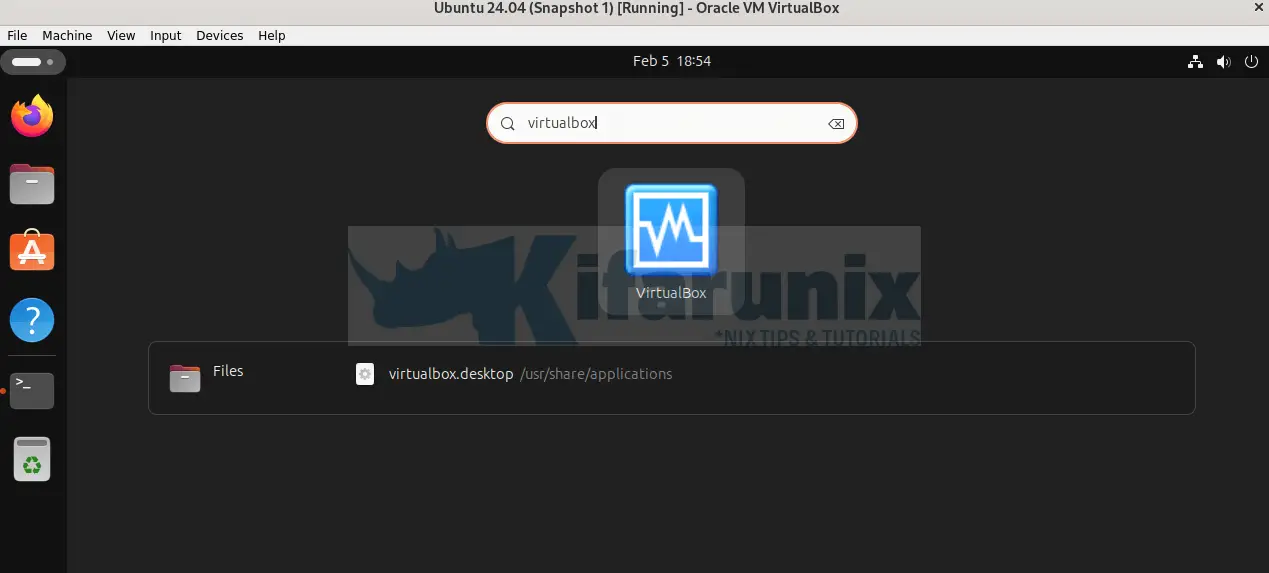Viewport: 1269px width, 573px height.
Task: Open the clock showing Feb 5 18:54
Action: click(671, 61)
